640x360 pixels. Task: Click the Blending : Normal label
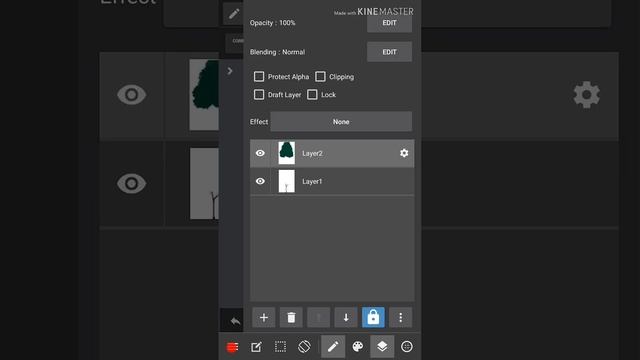coord(277,52)
